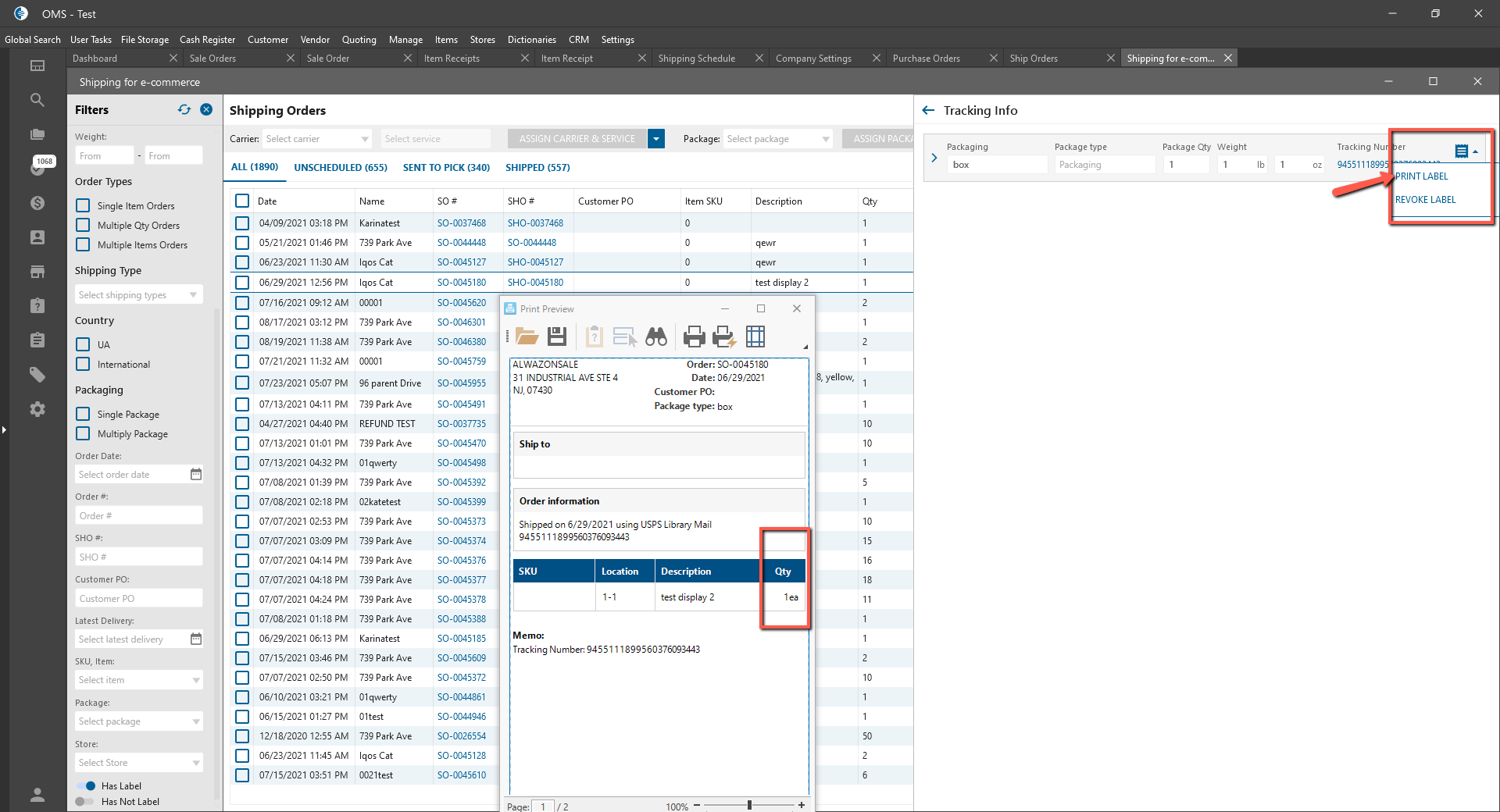Click the Open folder icon in Print Preview

point(527,337)
